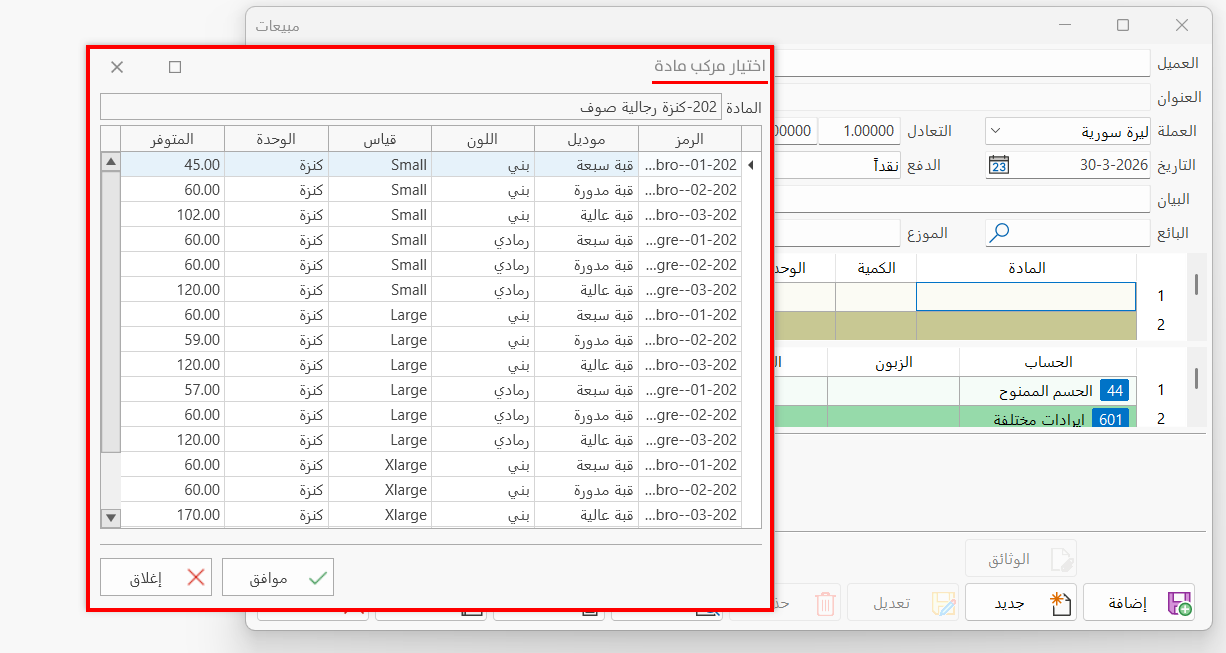The image size is (1226, 653).
Task: Close the مبيعات window
Action: (1182, 25)
